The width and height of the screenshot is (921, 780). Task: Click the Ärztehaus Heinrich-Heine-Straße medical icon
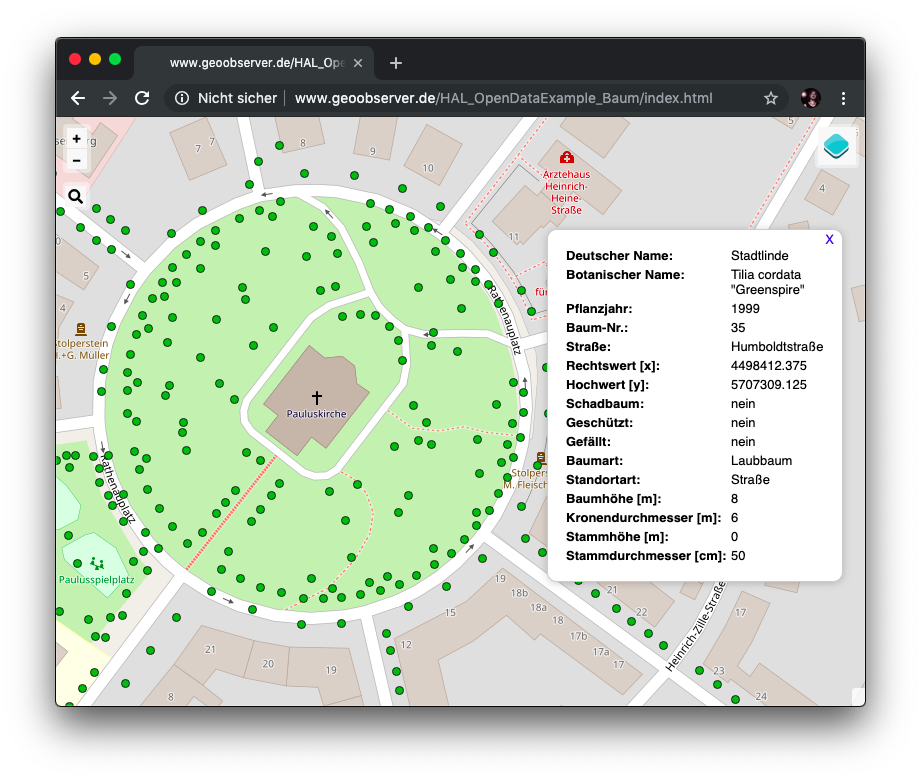(566, 158)
